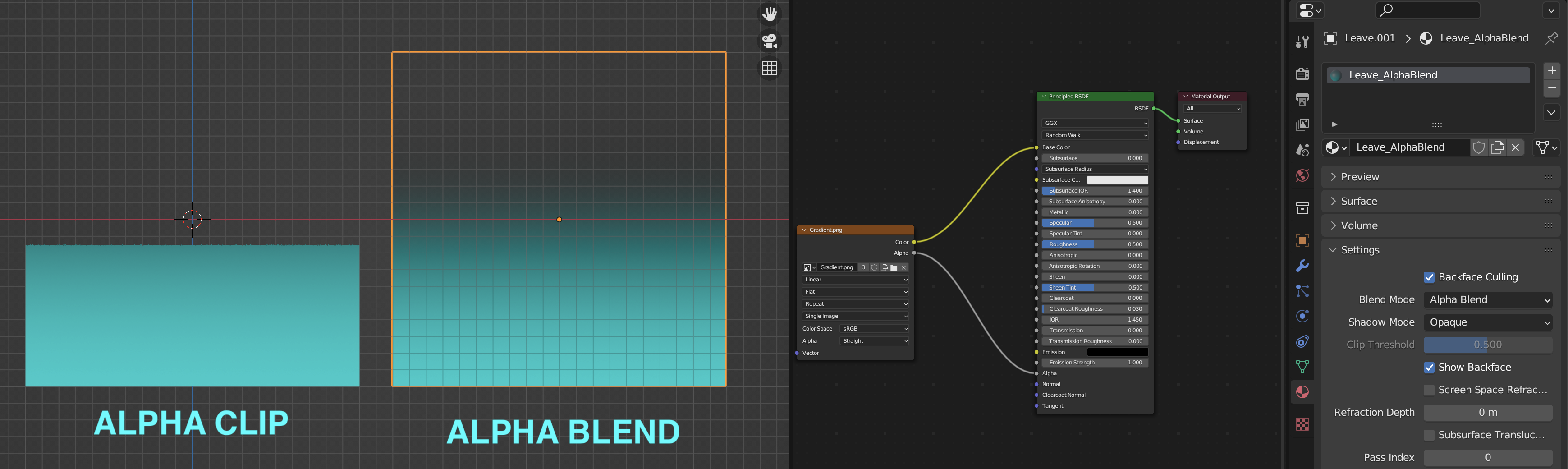Expand the Surface panel
The image size is (1568, 469).
point(1359,201)
